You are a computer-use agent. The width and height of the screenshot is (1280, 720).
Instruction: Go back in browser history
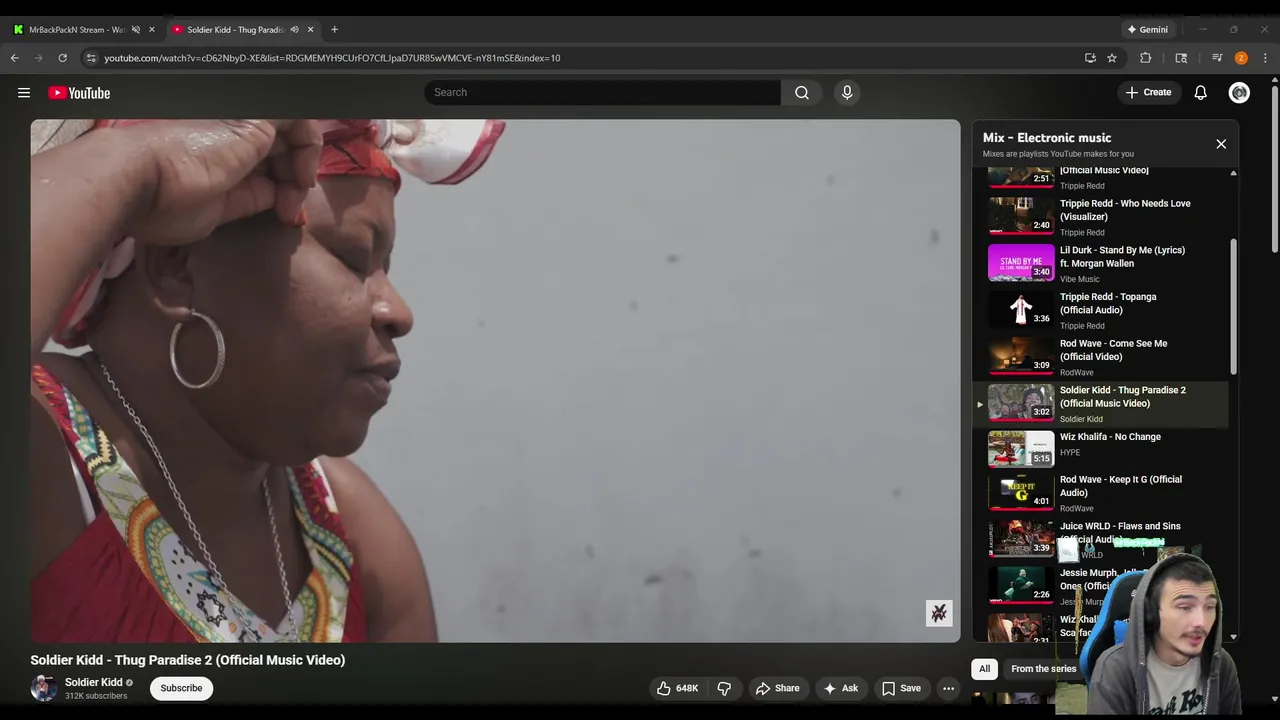pyautogui.click(x=15, y=58)
